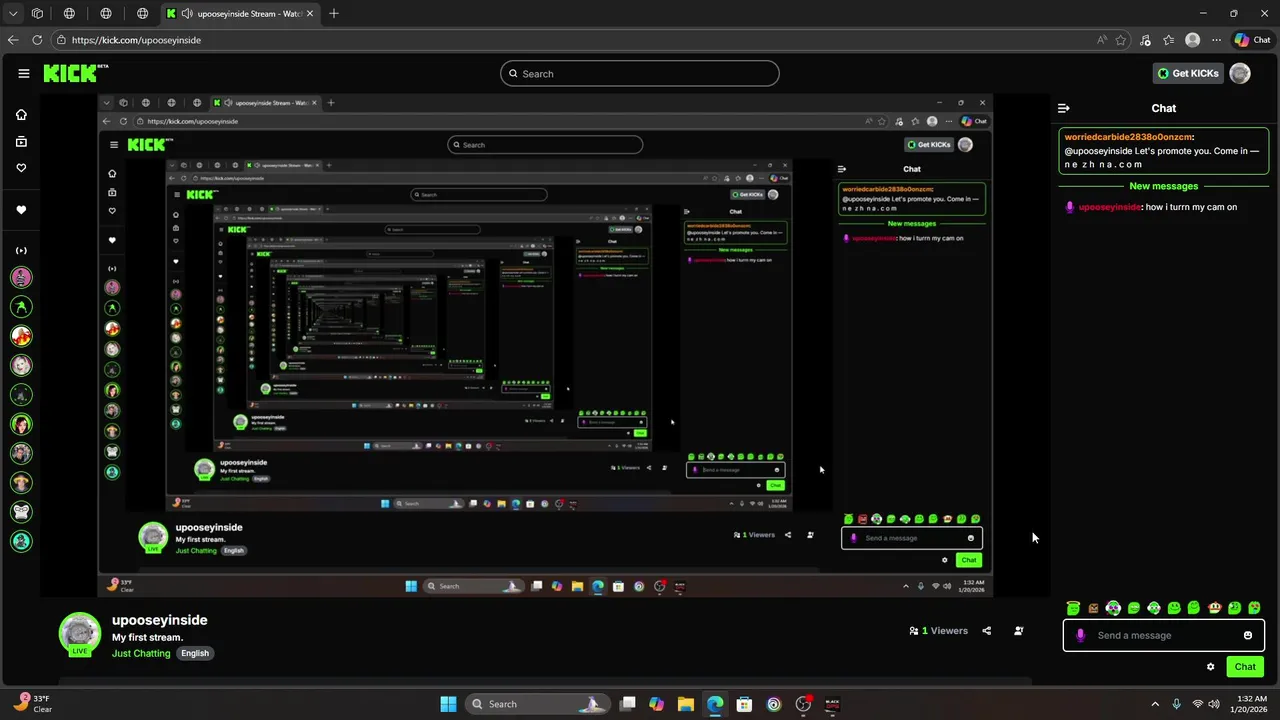Open the browser settings ellipsis menu
Screen dimensions: 1280x720
click(1216, 40)
